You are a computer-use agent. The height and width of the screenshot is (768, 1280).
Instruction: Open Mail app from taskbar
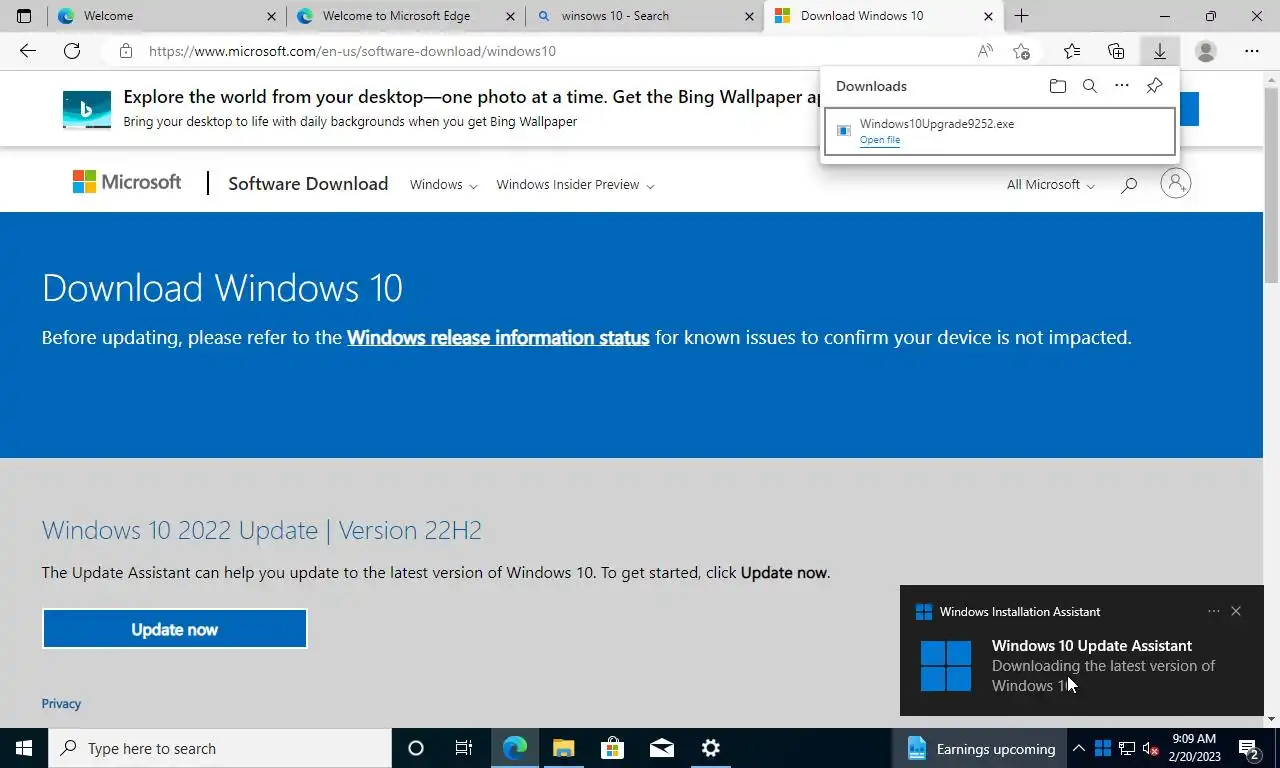point(661,748)
